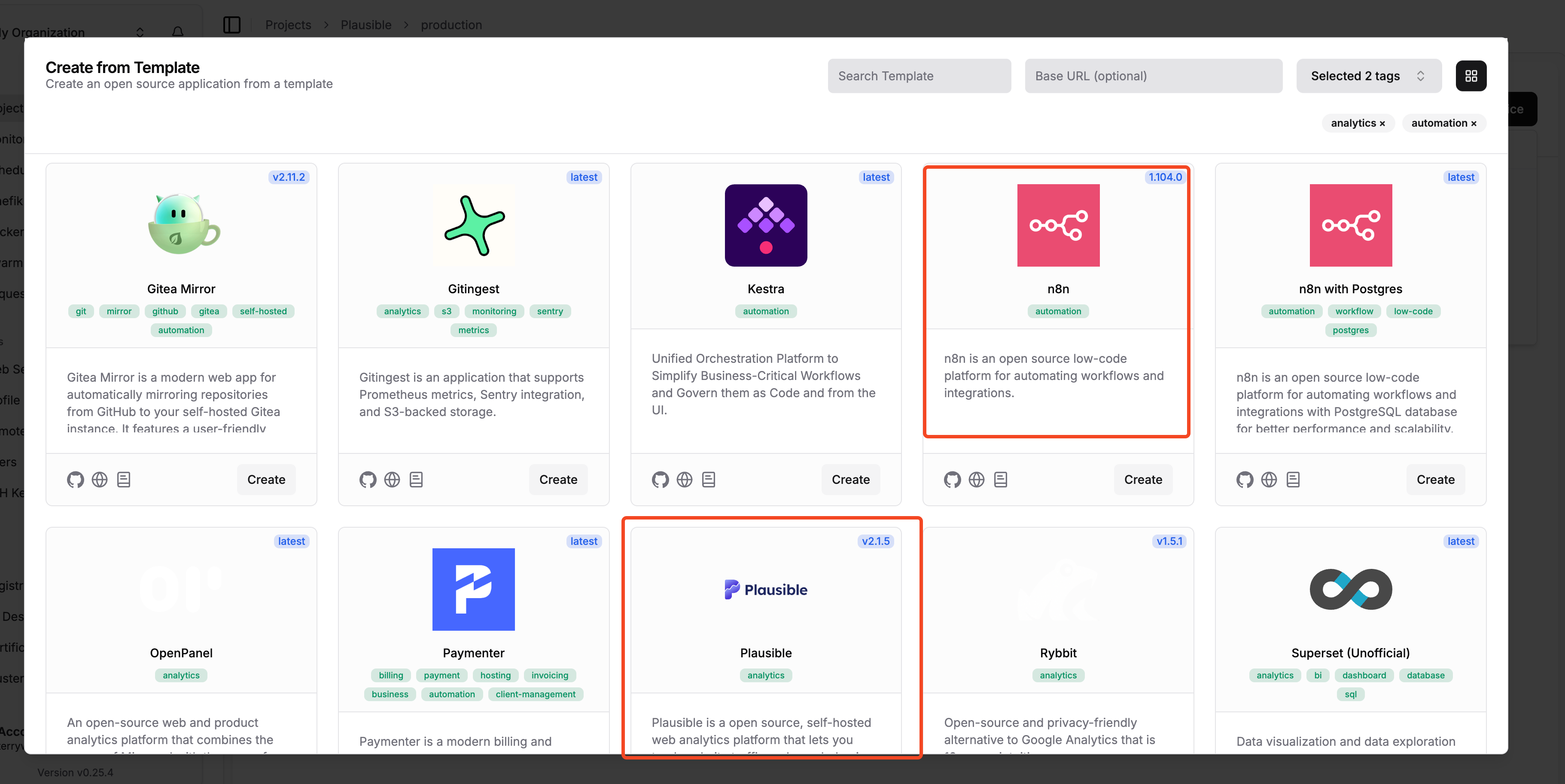Toggle the grid view layout button

[1471, 76]
